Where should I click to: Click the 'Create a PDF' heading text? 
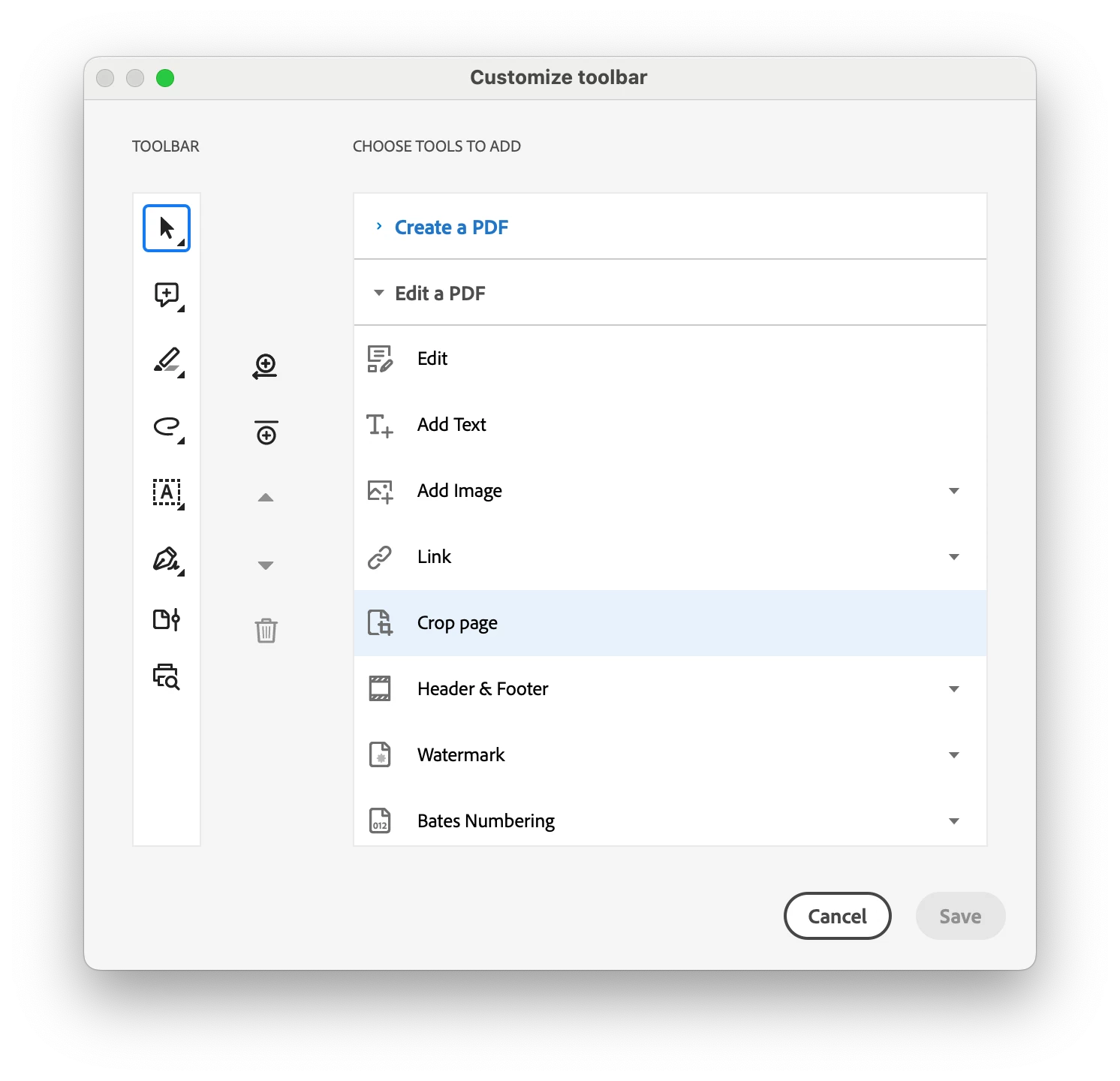(452, 227)
